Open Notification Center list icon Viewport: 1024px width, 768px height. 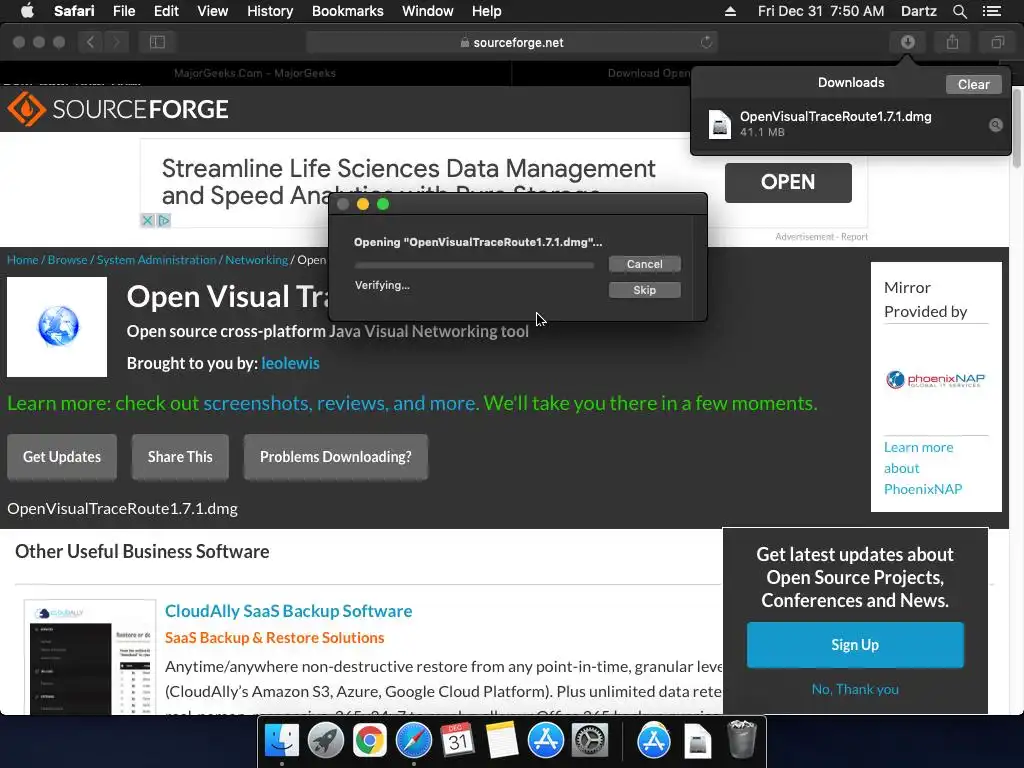991,11
